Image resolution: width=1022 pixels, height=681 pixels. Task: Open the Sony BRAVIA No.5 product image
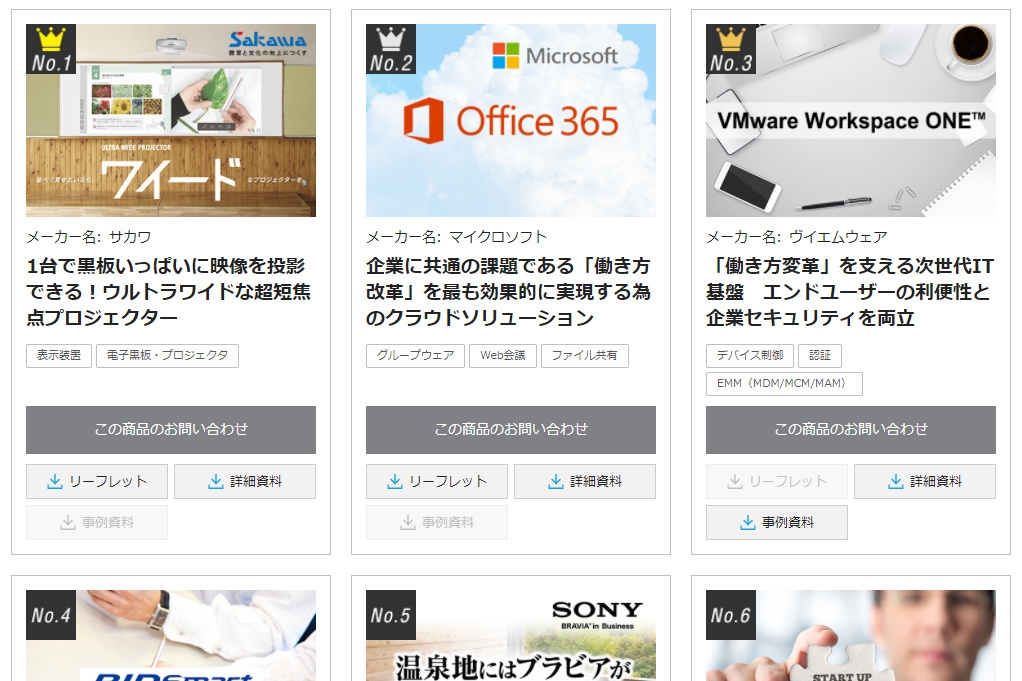pos(511,635)
